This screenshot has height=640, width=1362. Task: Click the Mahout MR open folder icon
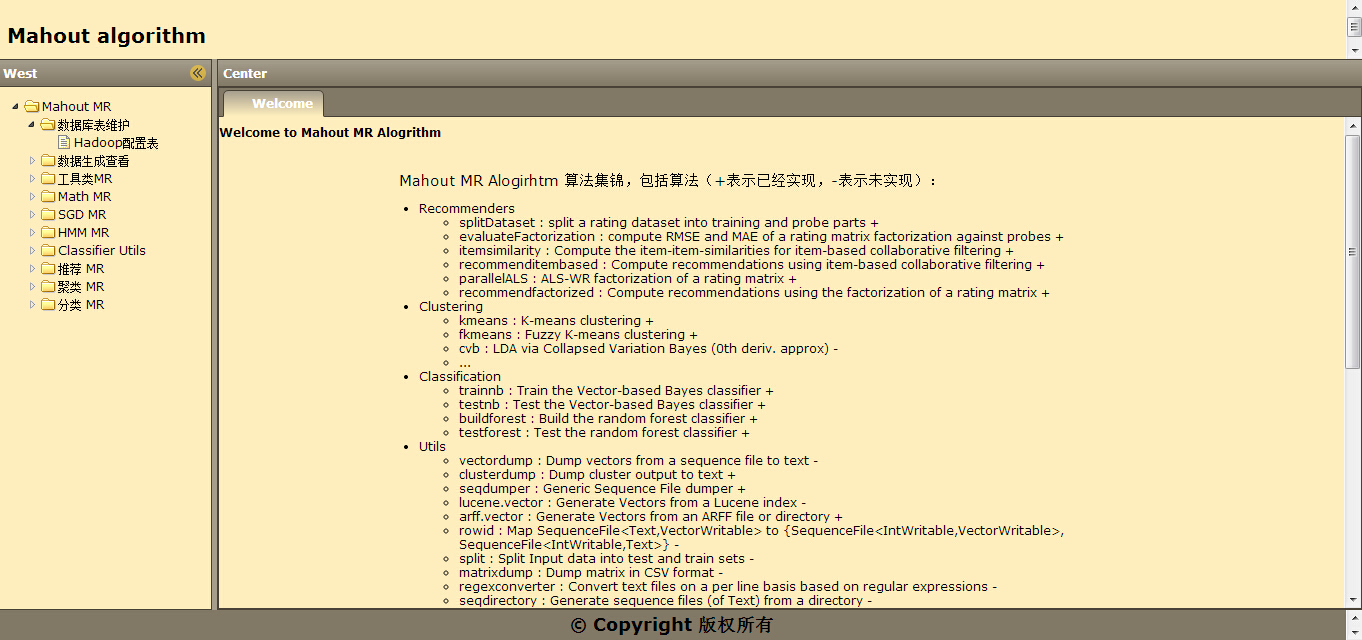[32, 106]
